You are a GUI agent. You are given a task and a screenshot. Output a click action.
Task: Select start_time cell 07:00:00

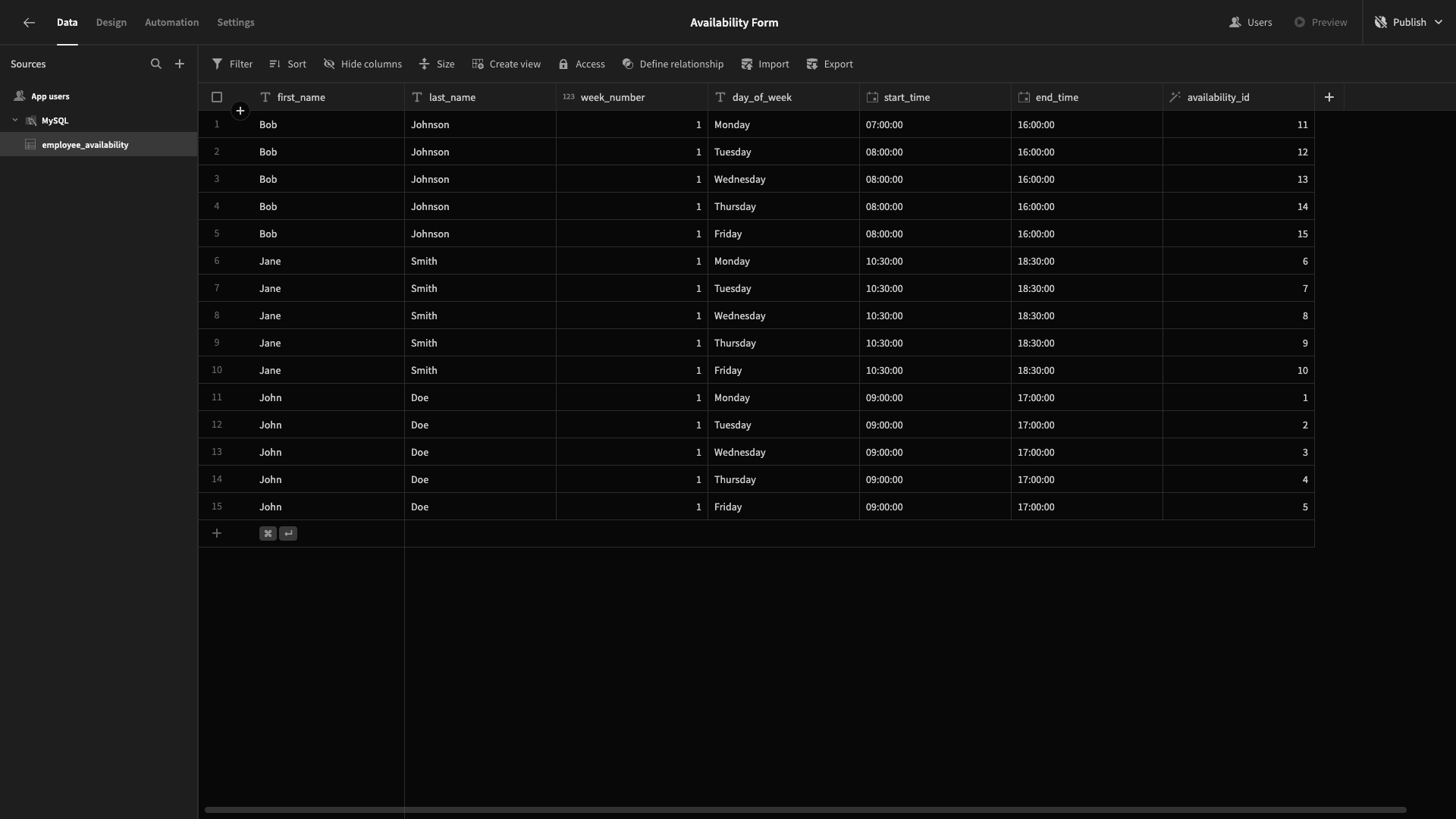pyautogui.click(x=935, y=124)
